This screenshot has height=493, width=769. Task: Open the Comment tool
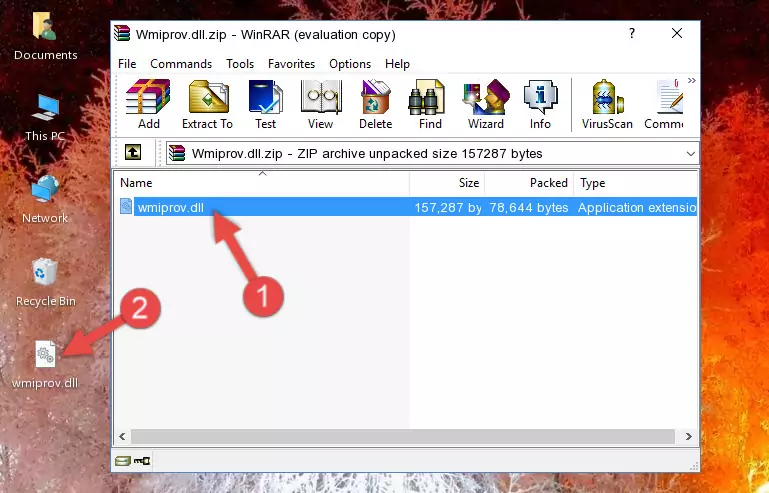[x=664, y=104]
